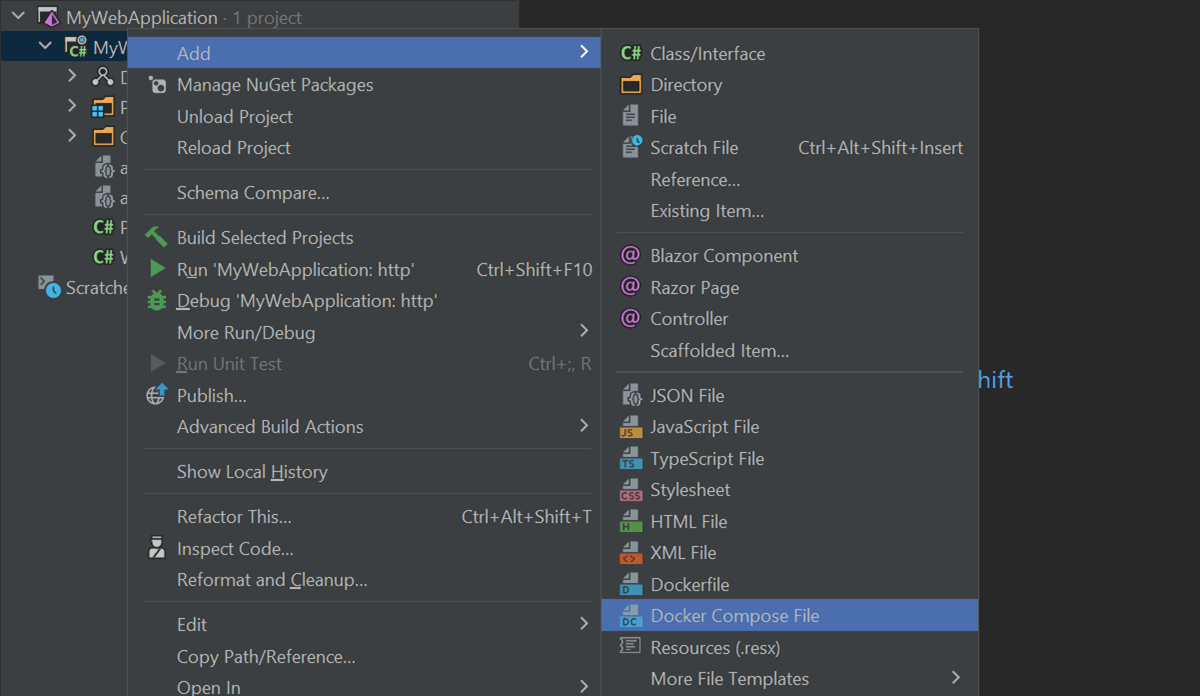Select Show Local History
Image resolution: width=1200 pixels, height=696 pixels.
click(x=252, y=472)
